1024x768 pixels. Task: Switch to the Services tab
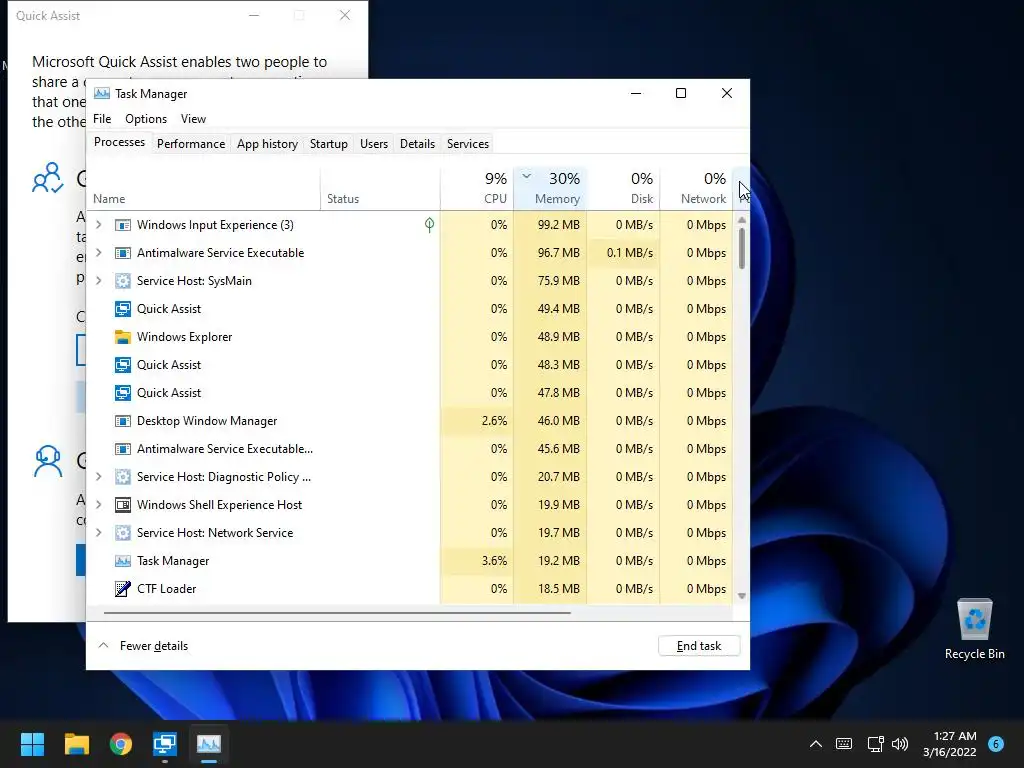pos(468,144)
